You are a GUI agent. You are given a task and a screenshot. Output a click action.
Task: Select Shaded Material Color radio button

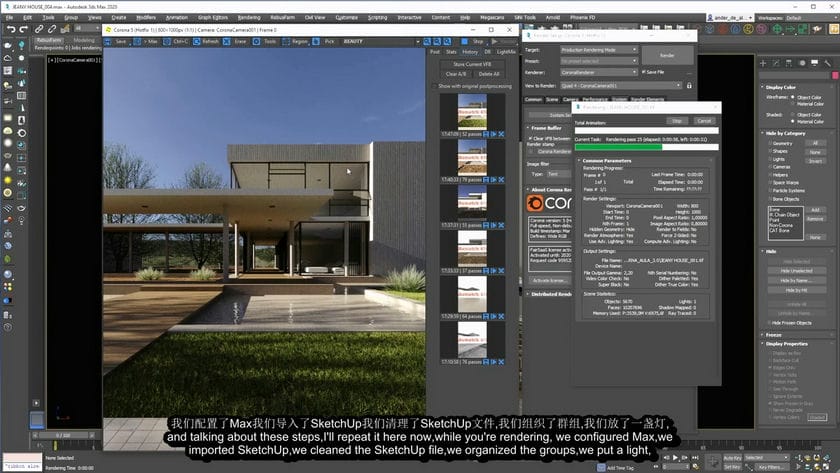[x=793, y=122]
